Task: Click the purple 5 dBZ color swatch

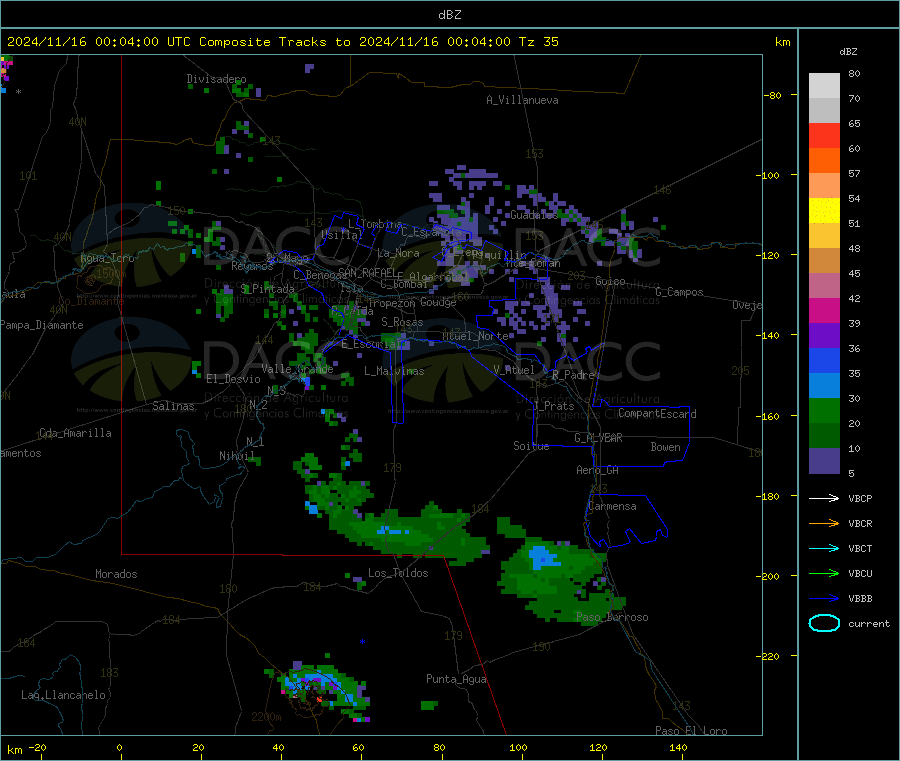Action: (x=824, y=461)
